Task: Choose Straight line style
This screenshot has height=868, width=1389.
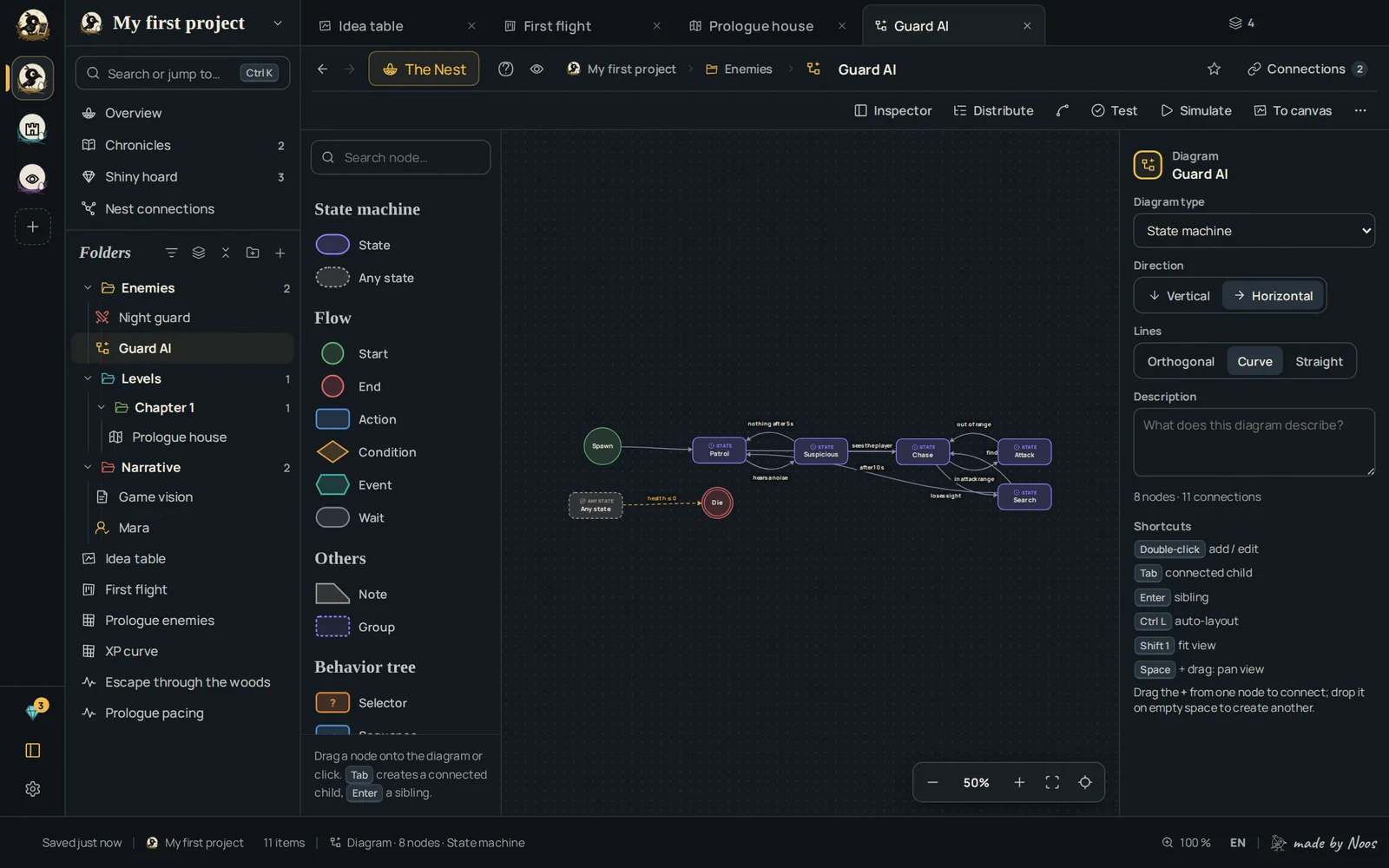Action: 1319,361
